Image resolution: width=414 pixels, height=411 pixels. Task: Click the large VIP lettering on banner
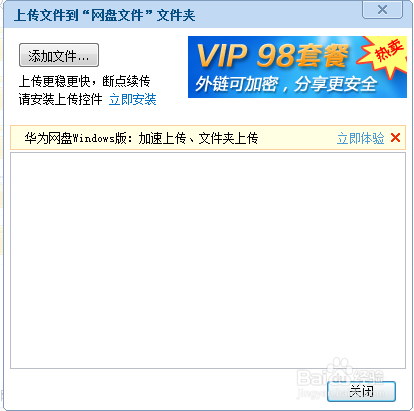coord(222,56)
